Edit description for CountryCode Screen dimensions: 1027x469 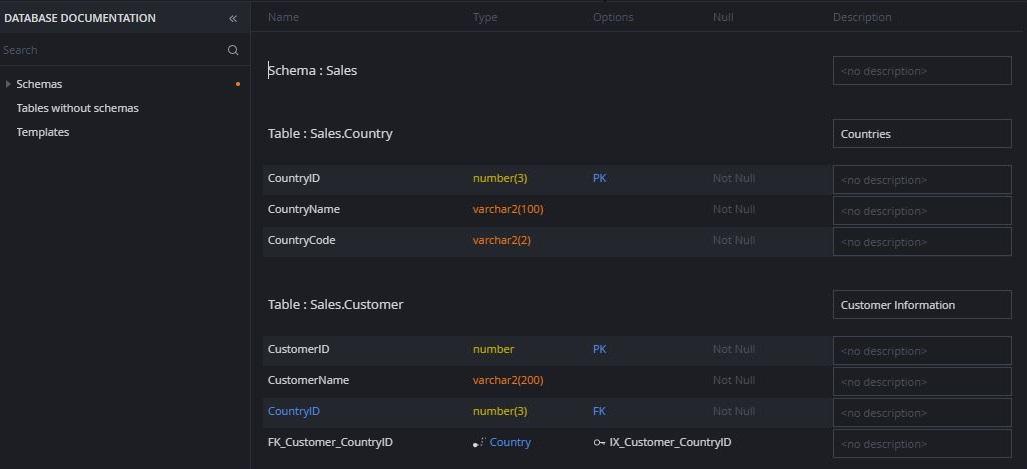(x=922, y=242)
